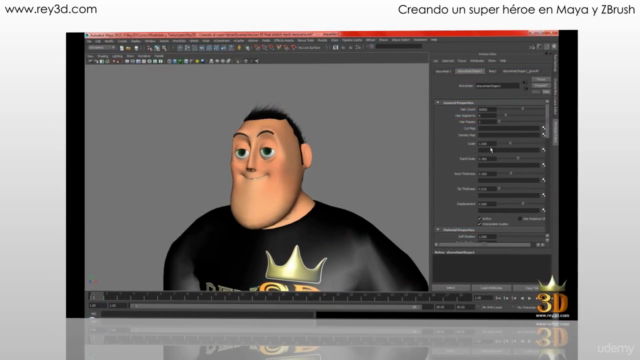The width and height of the screenshot is (640, 360).
Task: Open the File menu
Action: [x=89, y=41]
